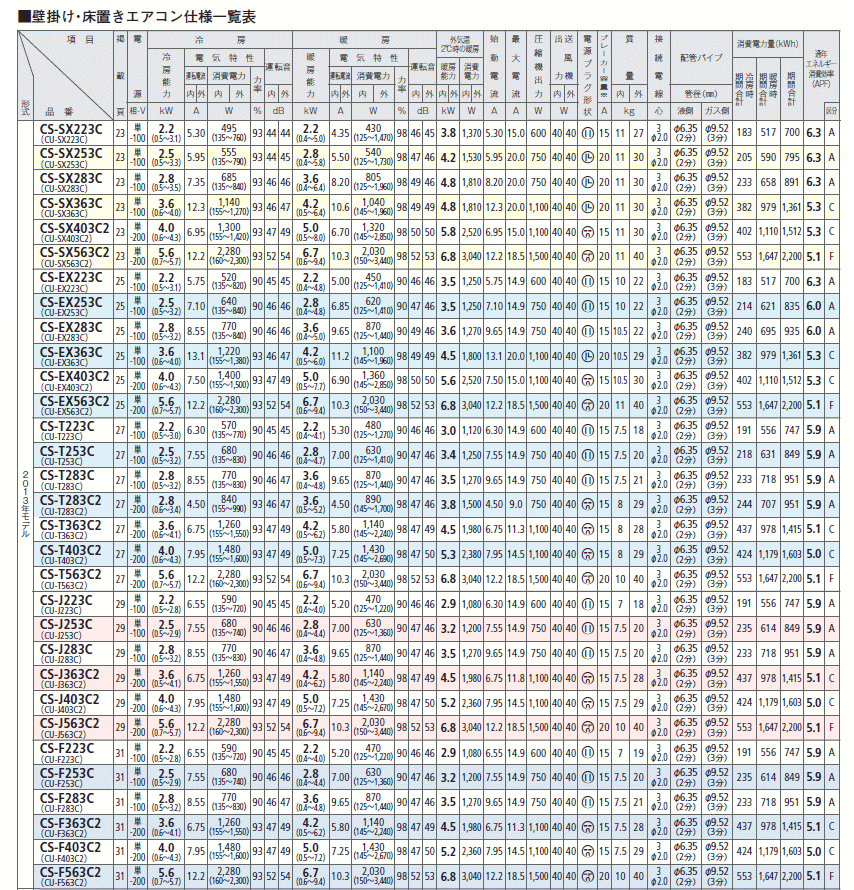Click the plug shape icon in CS-SX223C row
Screen dimensions: 854x890
pyautogui.click(x=588, y=133)
